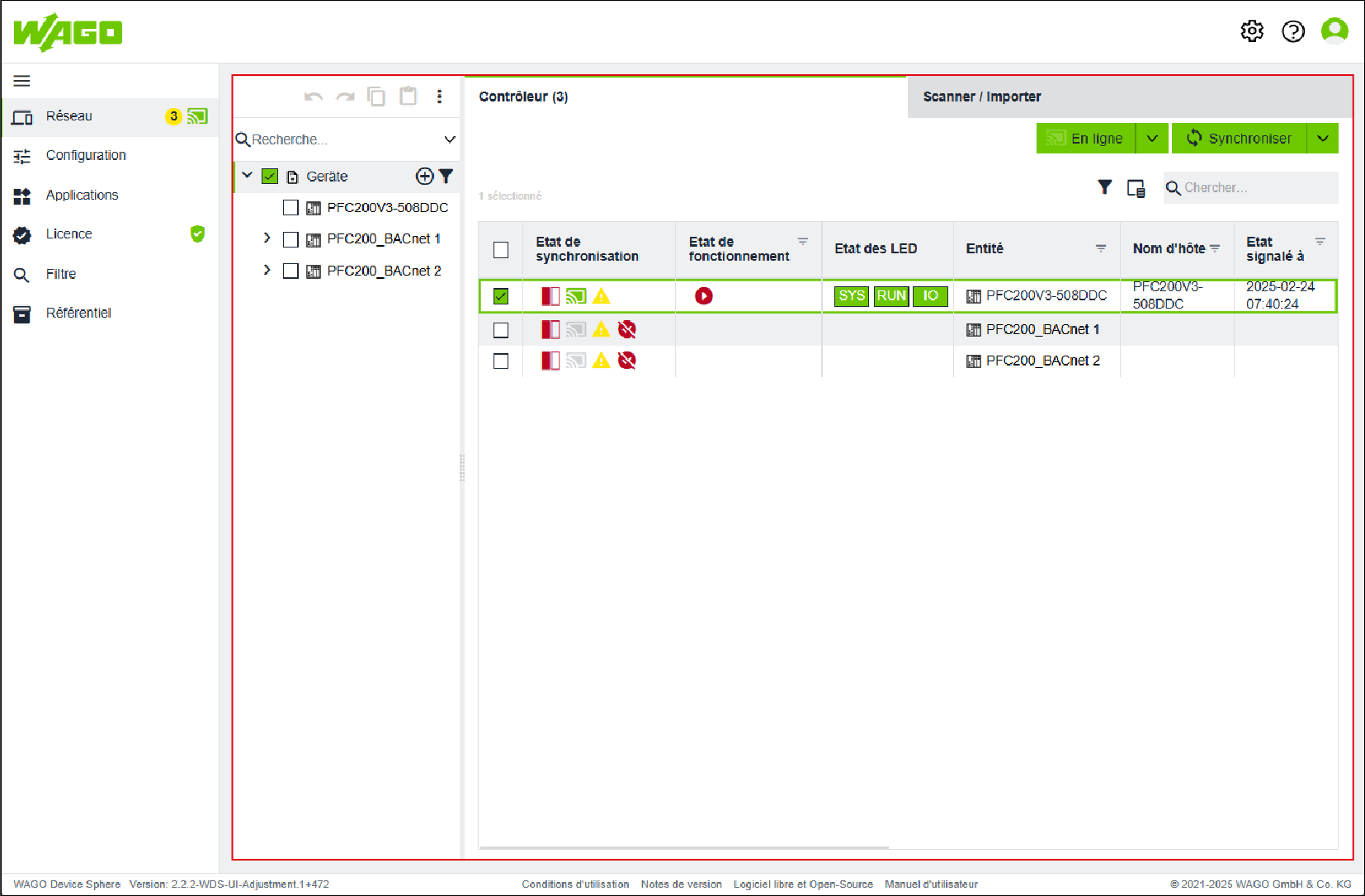Screen dimensions: 1365x896
Task: Click the paste clipboard icon
Action: point(408,96)
